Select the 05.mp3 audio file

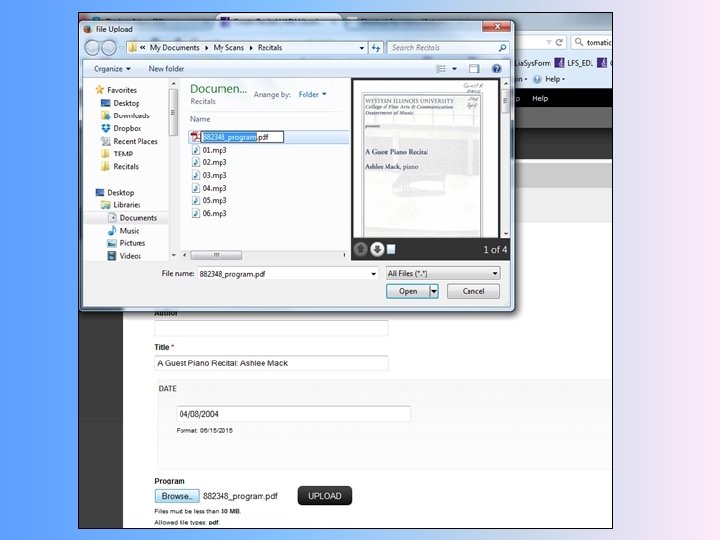209,201
